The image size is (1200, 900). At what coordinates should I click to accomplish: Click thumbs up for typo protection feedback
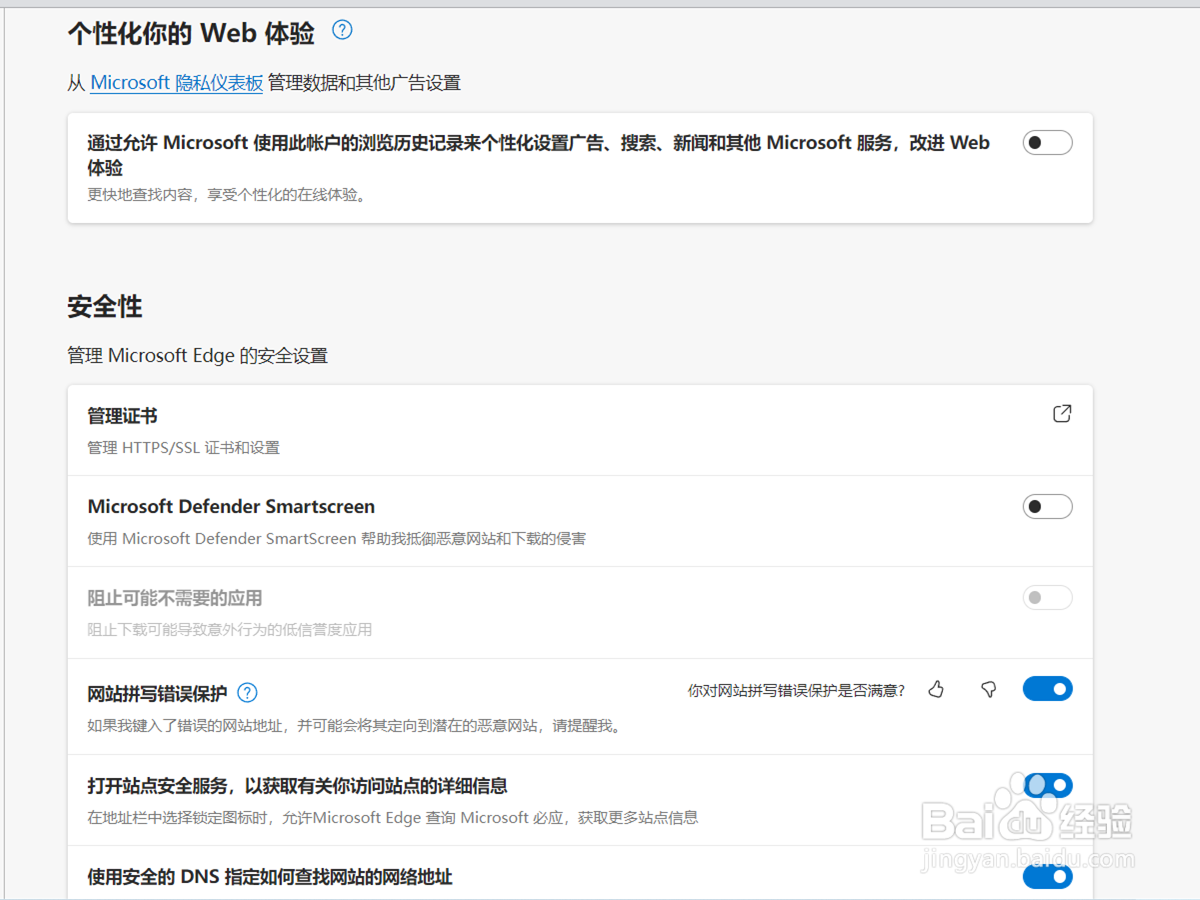pyautogui.click(x=936, y=689)
